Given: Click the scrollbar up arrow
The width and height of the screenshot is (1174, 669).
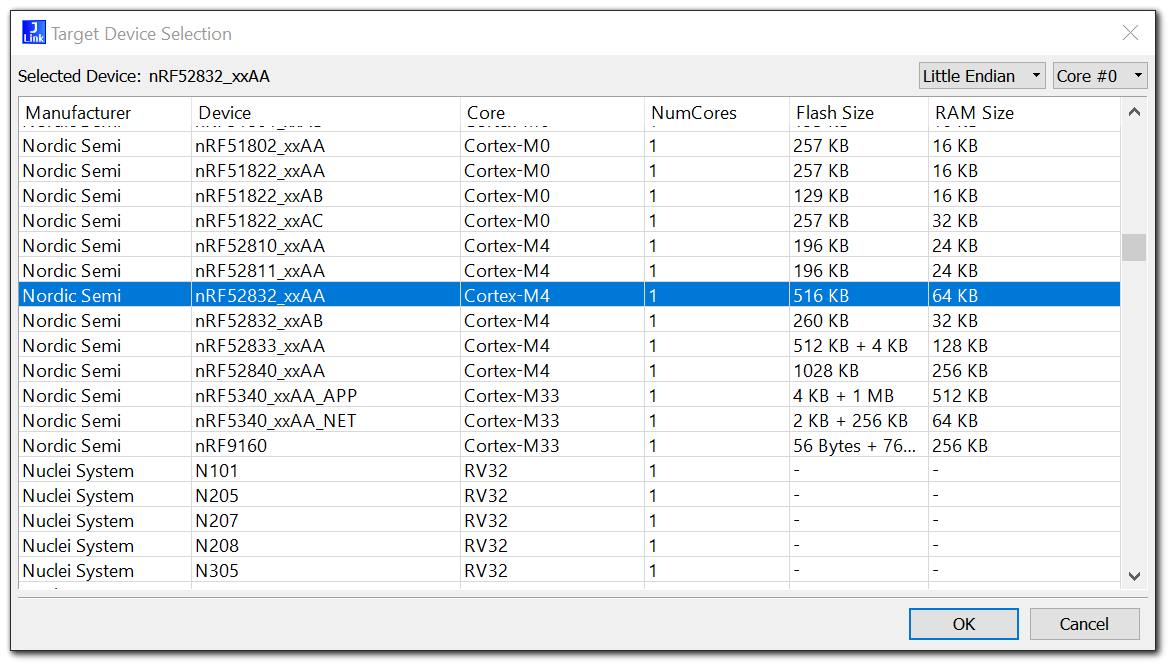Looking at the screenshot, I should click(1134, 112).
